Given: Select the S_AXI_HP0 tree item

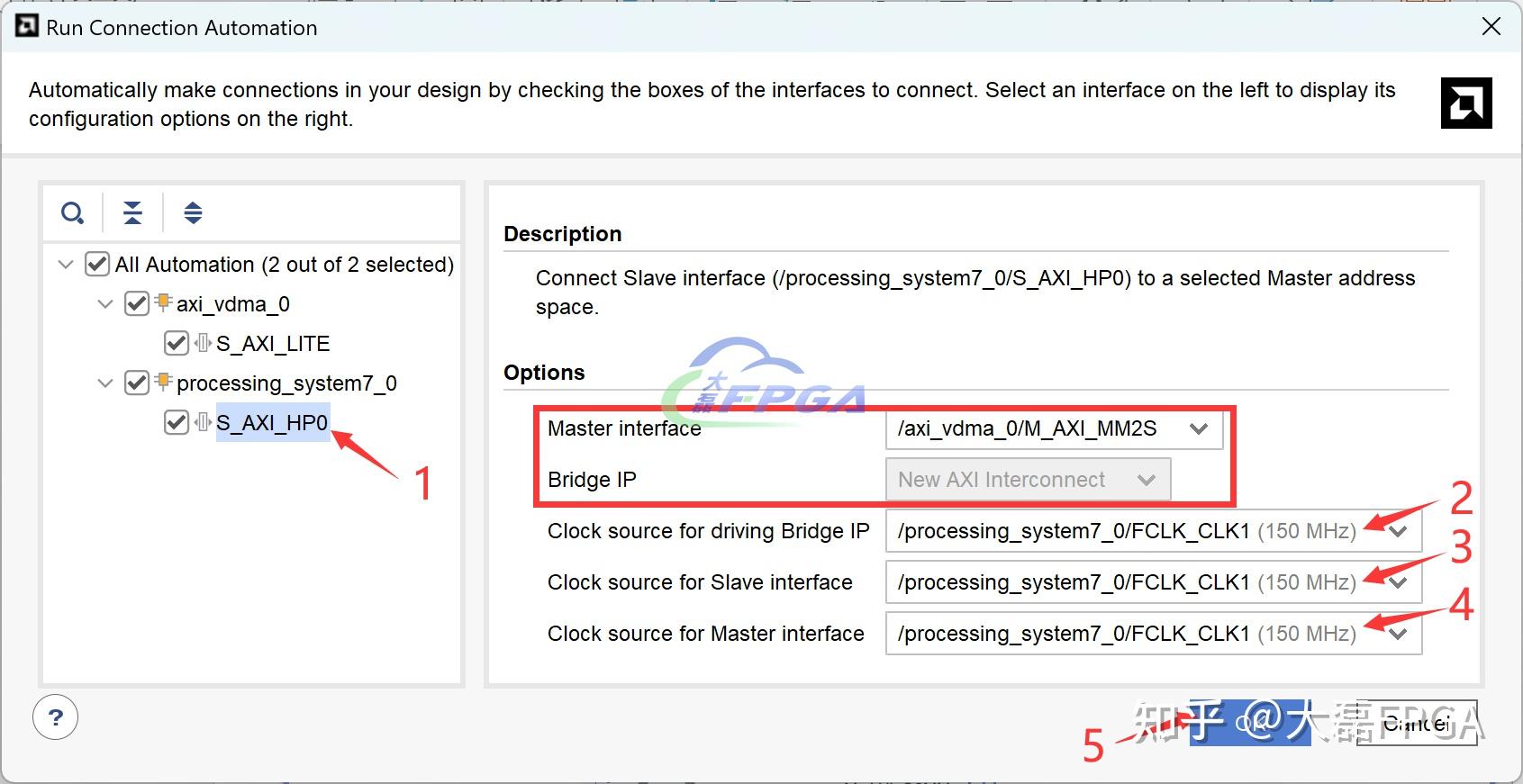Looking at the screenshot, I should (272, 423).
